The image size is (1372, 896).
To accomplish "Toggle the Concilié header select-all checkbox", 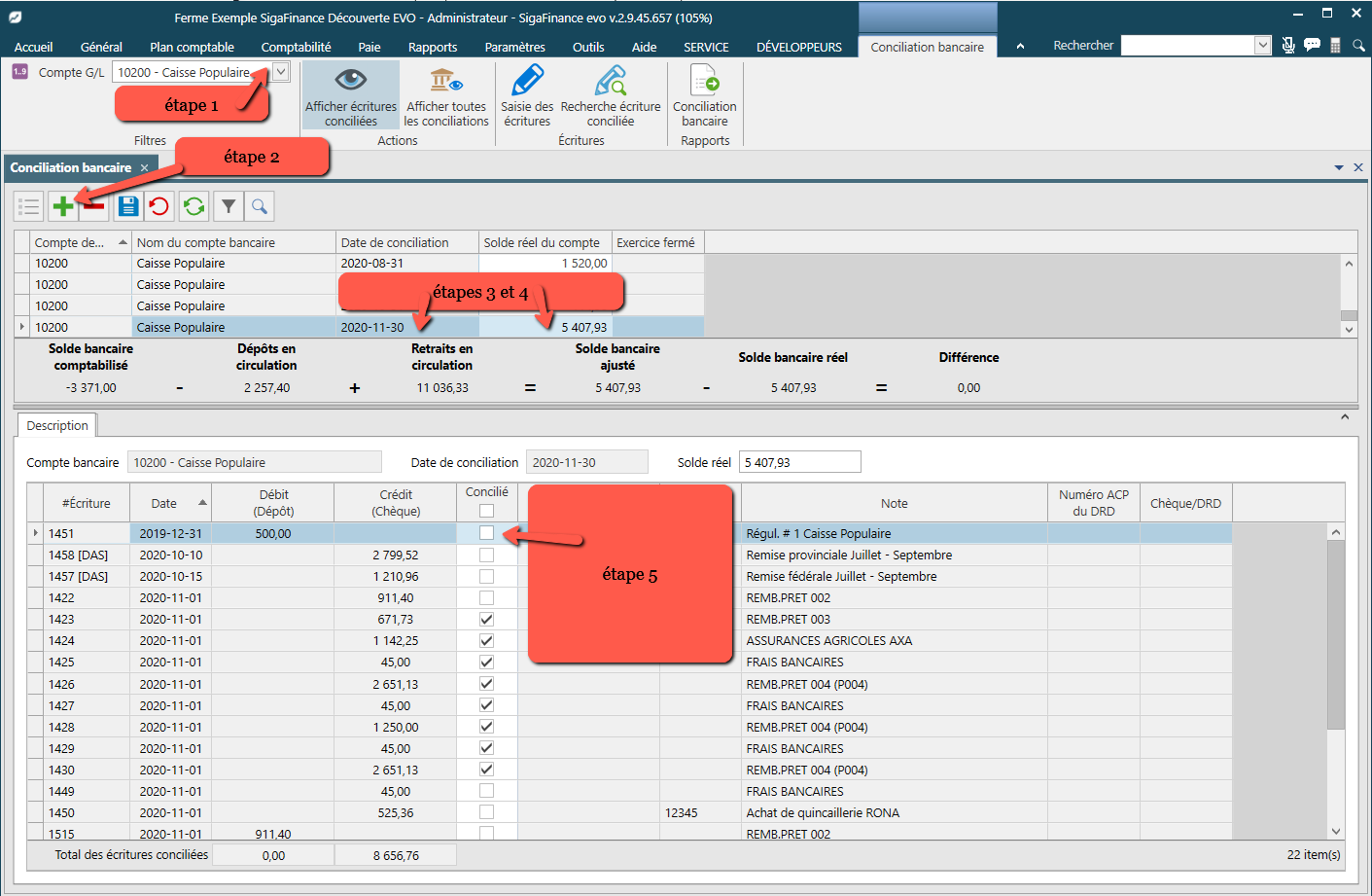I will click(486, 511).
